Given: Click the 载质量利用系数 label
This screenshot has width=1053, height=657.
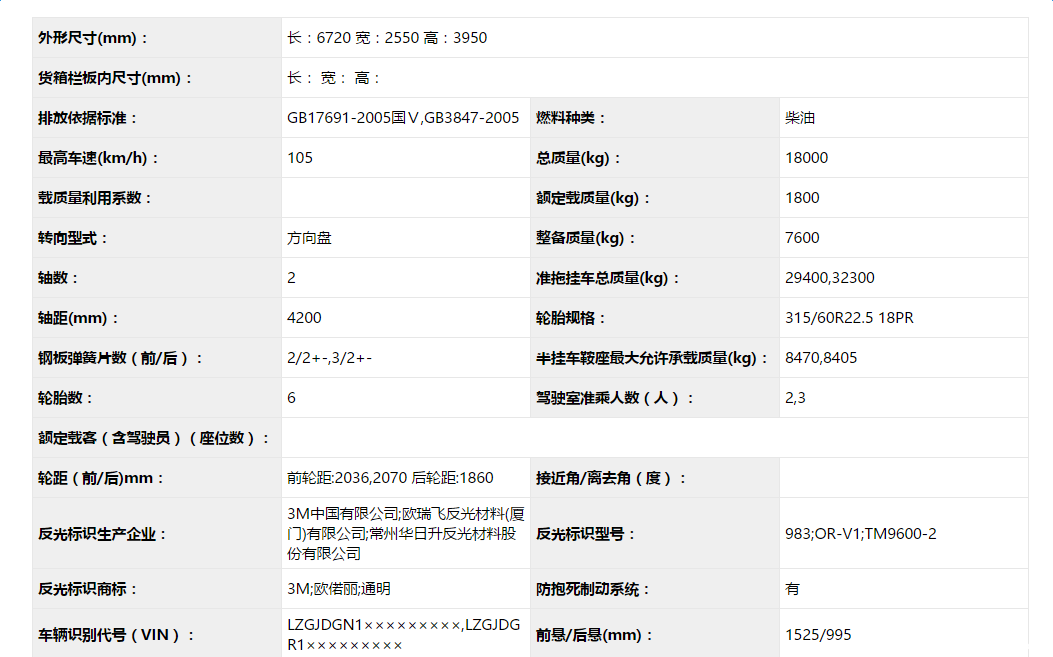Looking at the screenshot, I should pos(95,198).
